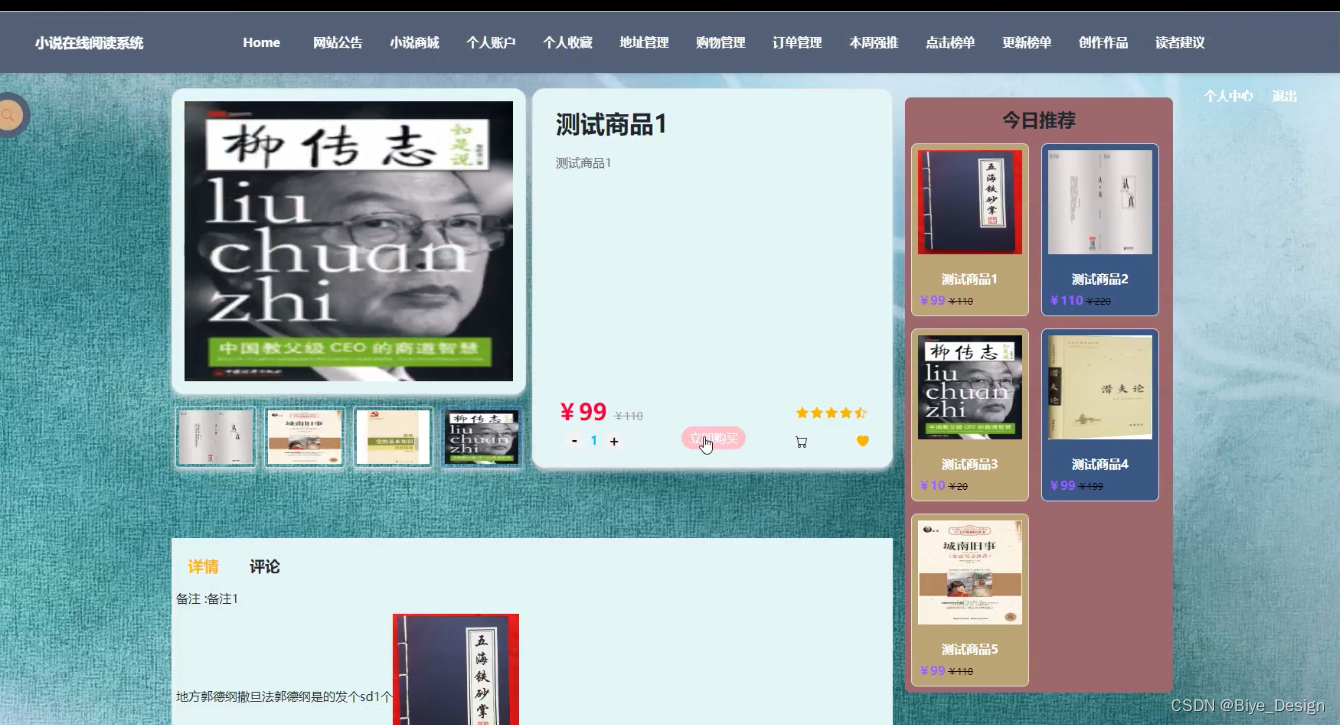1340x725 pixels.
Task: Select third gallery thumbnail with yellow-green cover
Action: click(x=393, y=437)
